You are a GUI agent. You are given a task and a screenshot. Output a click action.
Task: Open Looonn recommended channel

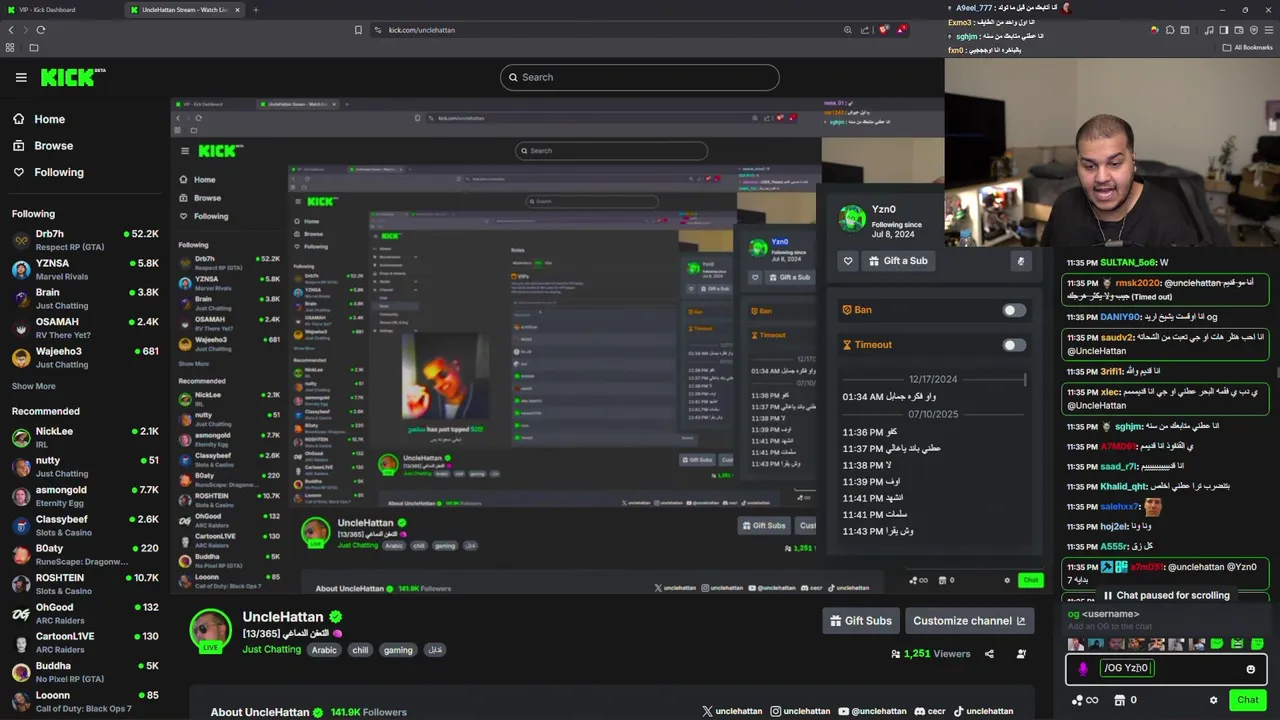[x=85, y=701]
